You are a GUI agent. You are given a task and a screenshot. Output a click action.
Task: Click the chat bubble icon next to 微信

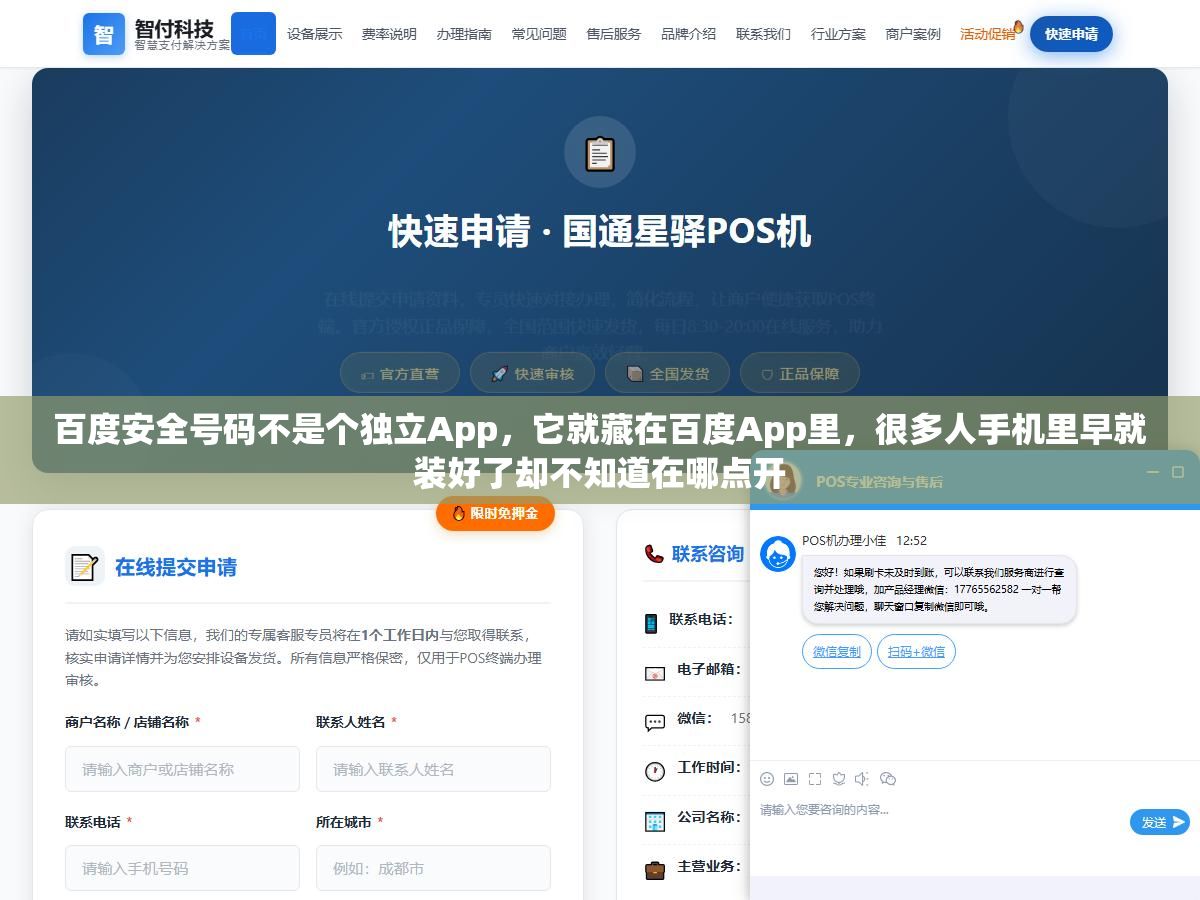point(654,722)
